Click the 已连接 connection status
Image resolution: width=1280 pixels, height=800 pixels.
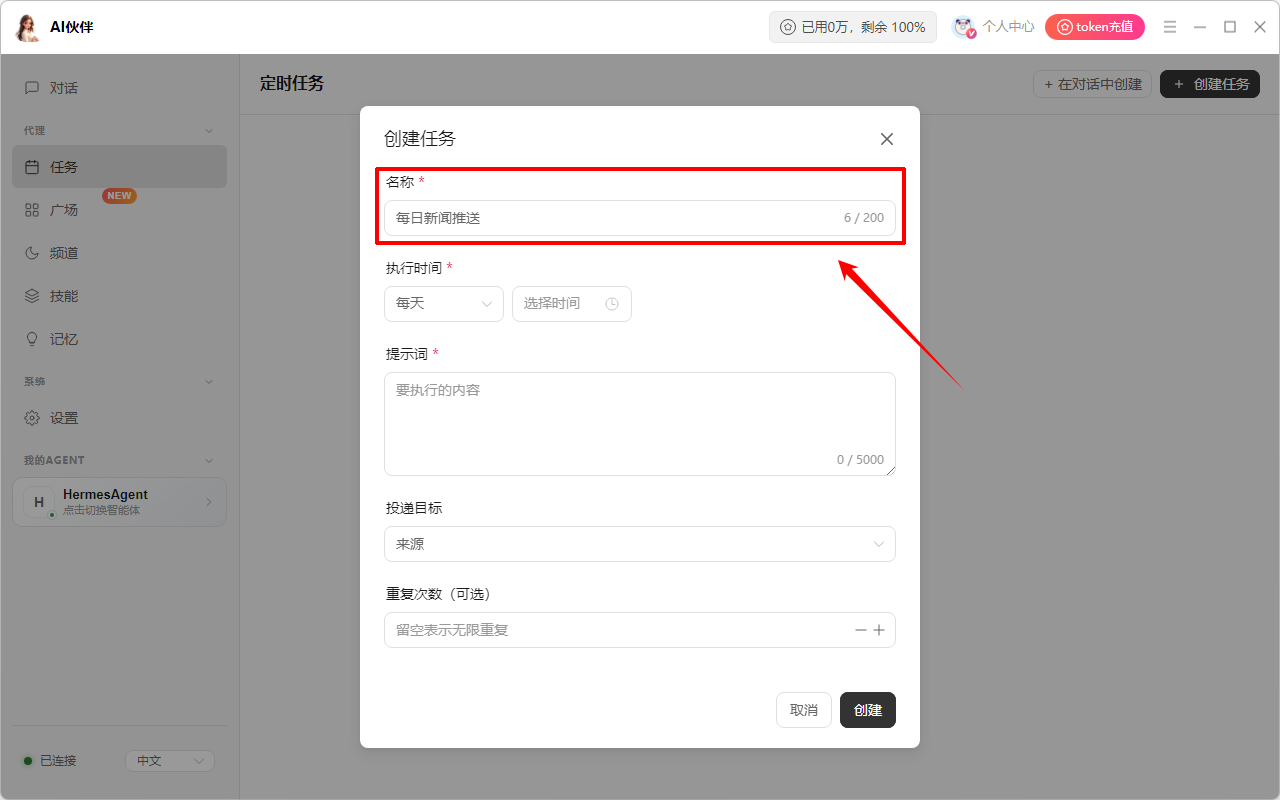[x=50, y=761]
